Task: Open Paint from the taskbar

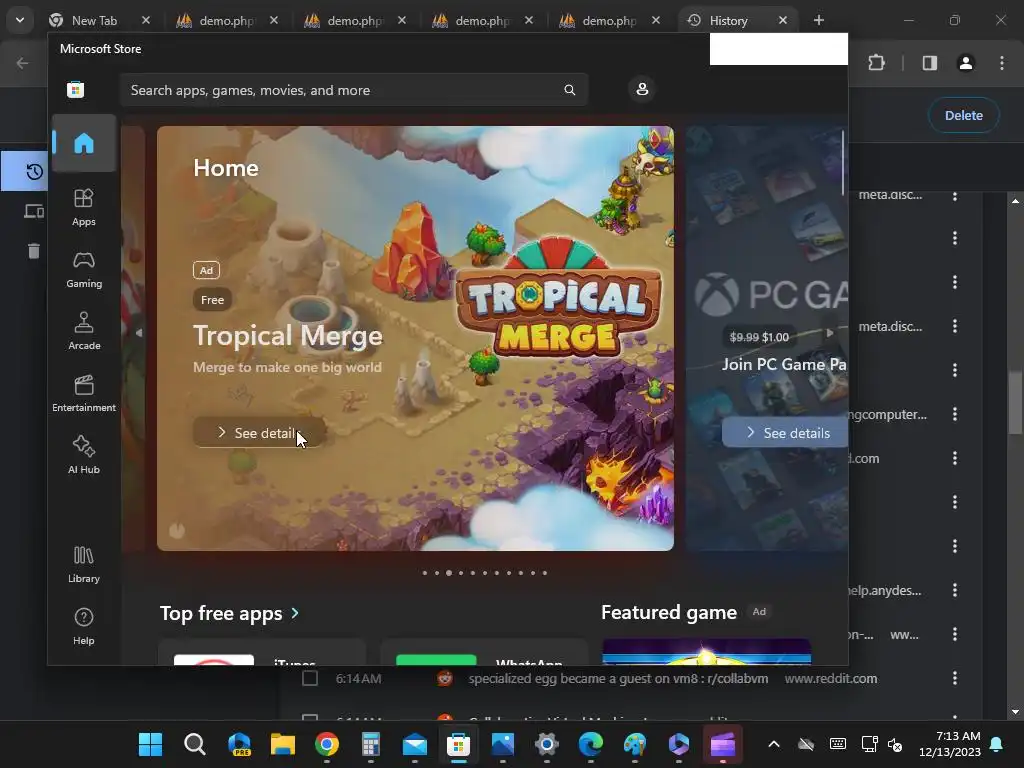Action: [x=635, y=744]
